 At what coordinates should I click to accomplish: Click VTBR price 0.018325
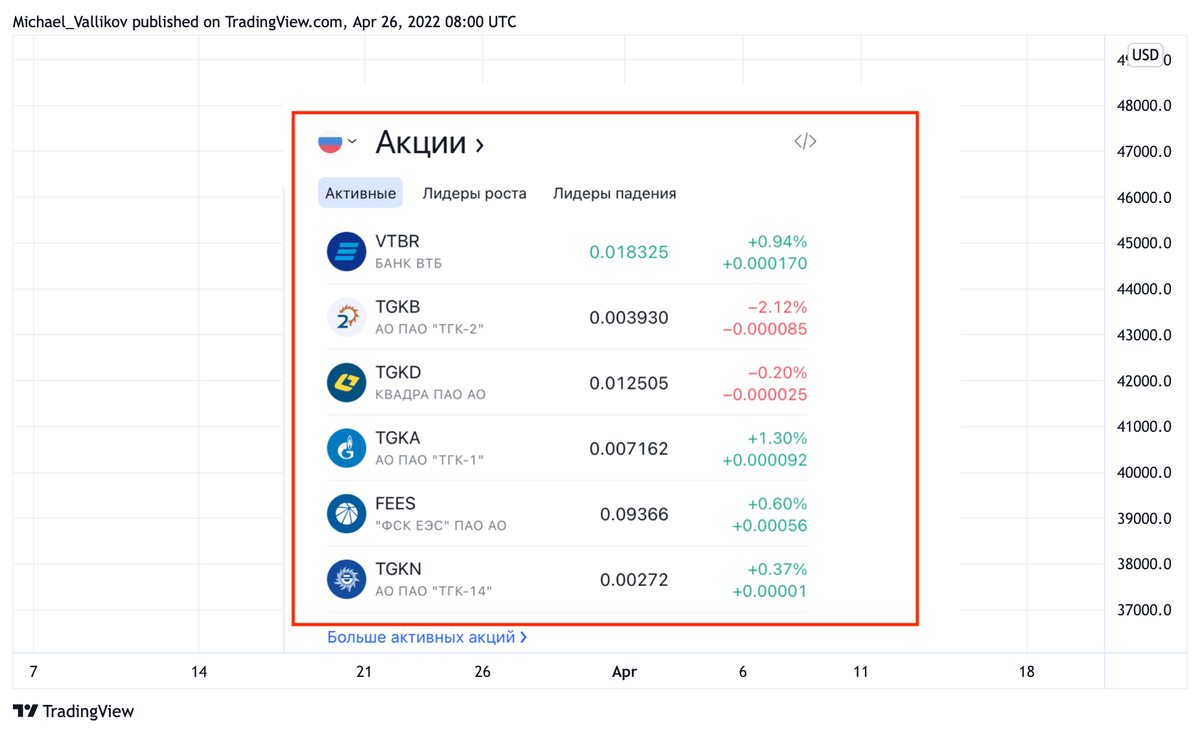pos(628,252)
